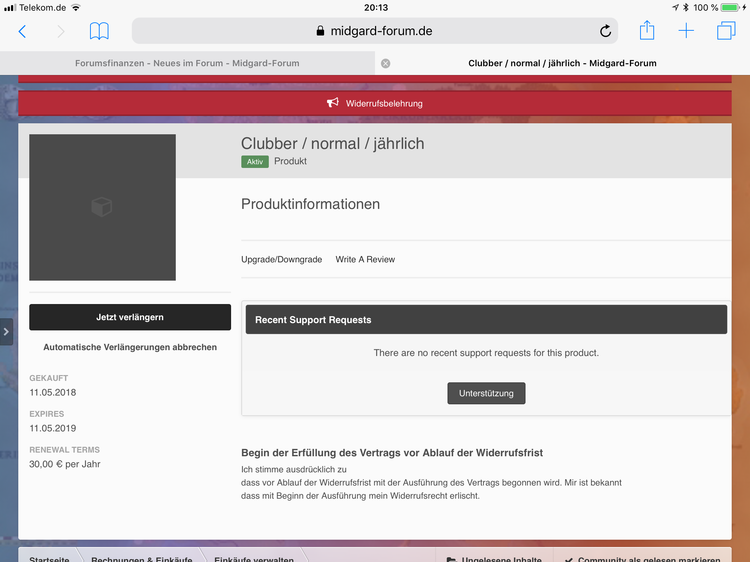
Task: Cancel renewals via Automatische Verlängerungen abbrechen
Action: pyautogui.click(x=130, y=347)
